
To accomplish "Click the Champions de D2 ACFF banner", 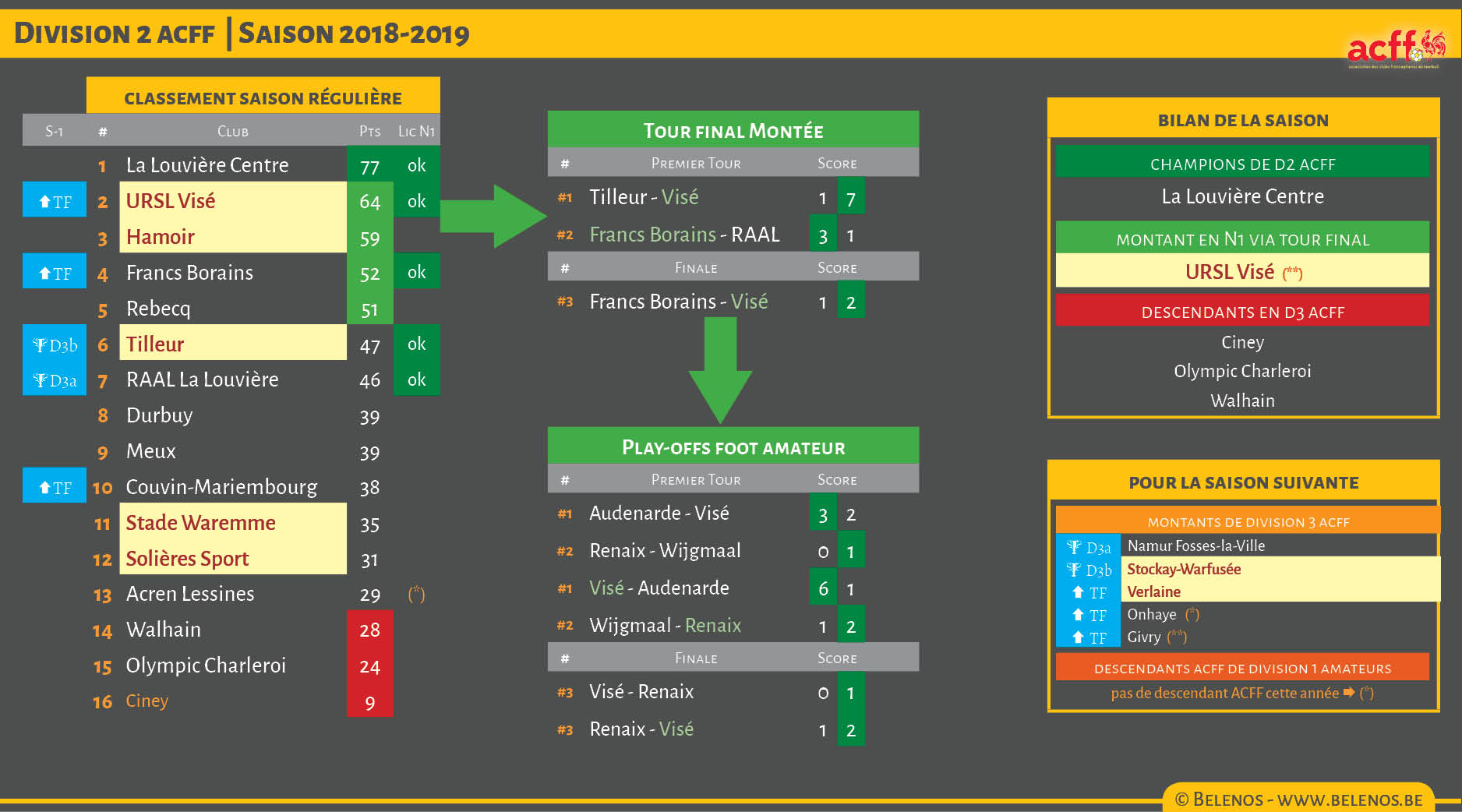I will tap(1242, 164).
